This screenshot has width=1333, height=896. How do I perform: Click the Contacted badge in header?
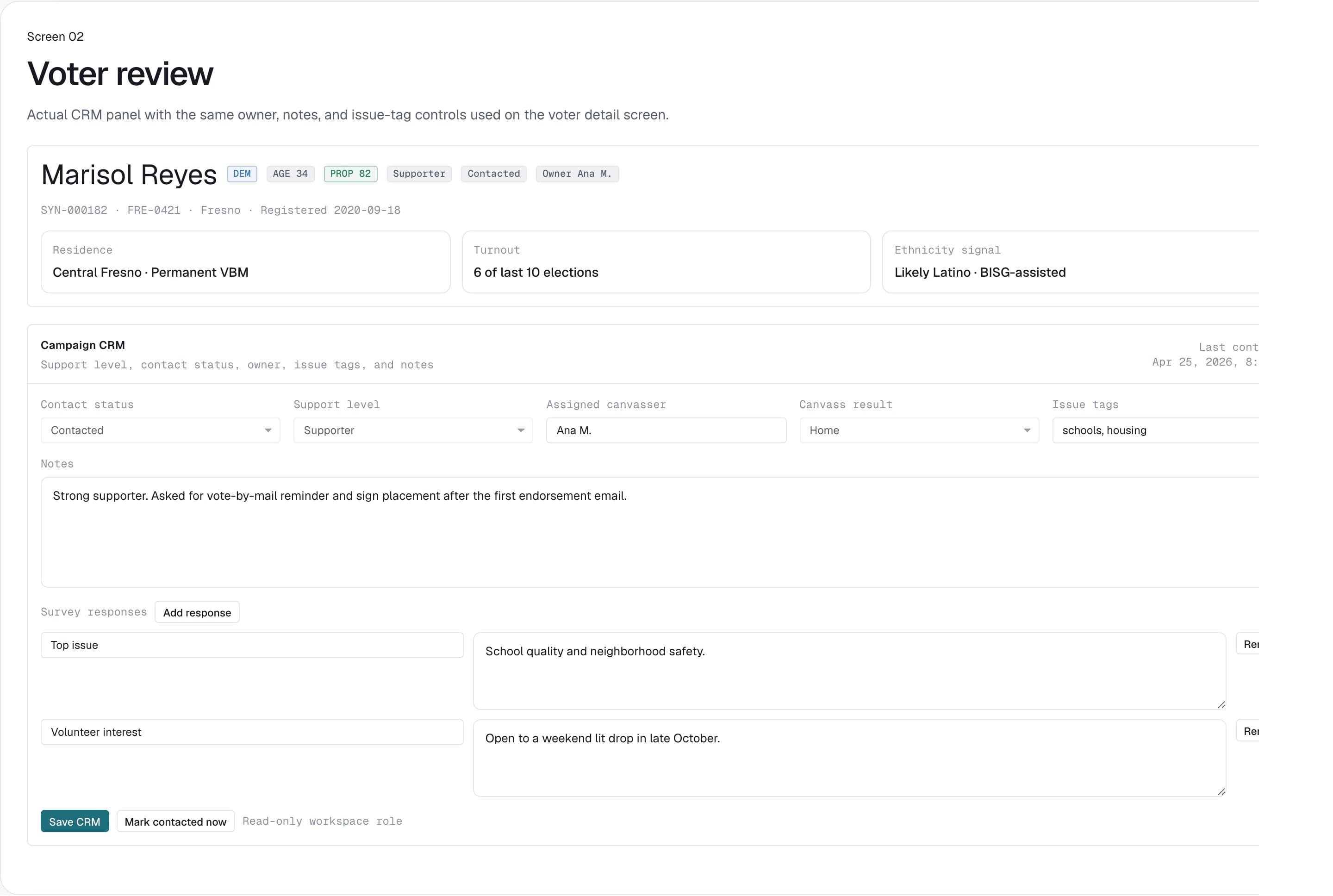click(x=493, y=174)
